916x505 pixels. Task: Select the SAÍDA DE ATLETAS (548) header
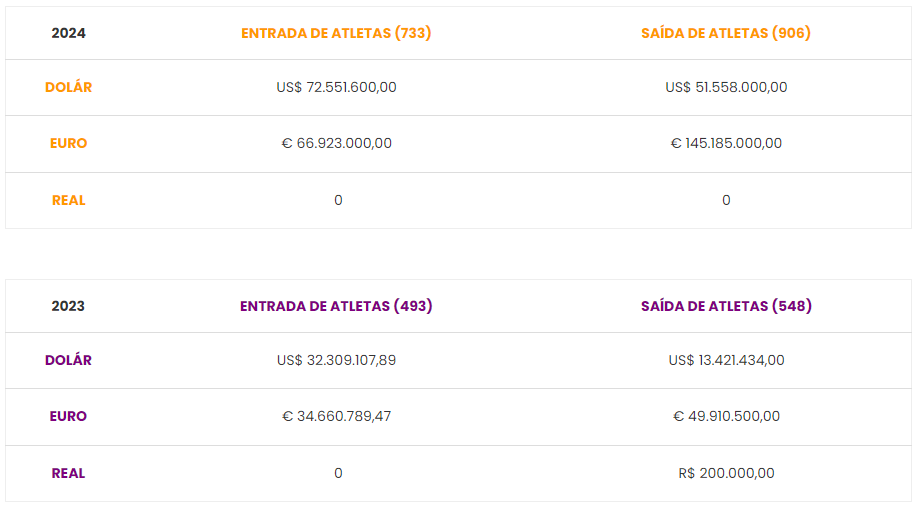(x=726, y=306)
